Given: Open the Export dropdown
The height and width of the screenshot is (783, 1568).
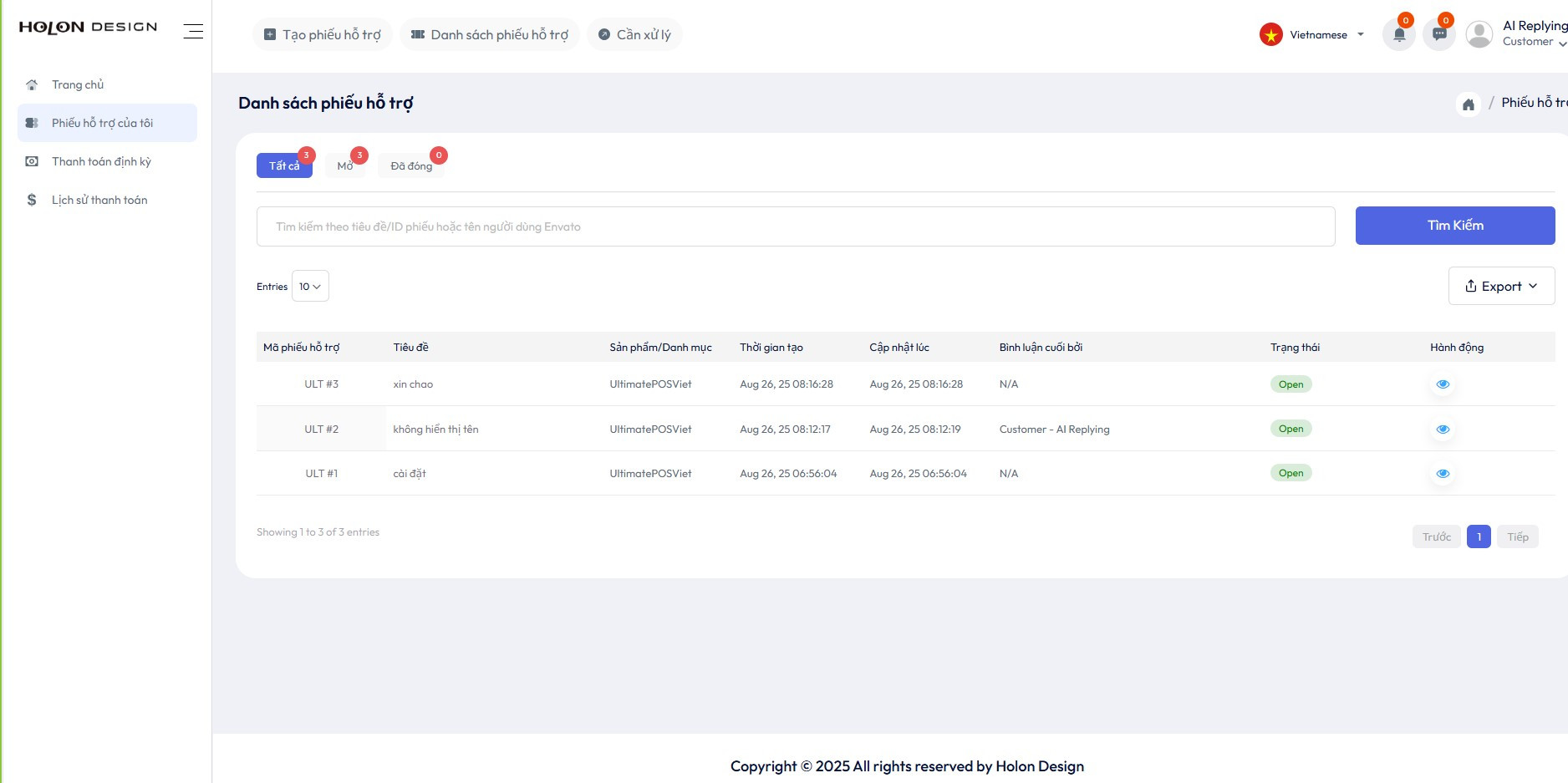Looking at the screenshot, I should [x=1501, y=287].
